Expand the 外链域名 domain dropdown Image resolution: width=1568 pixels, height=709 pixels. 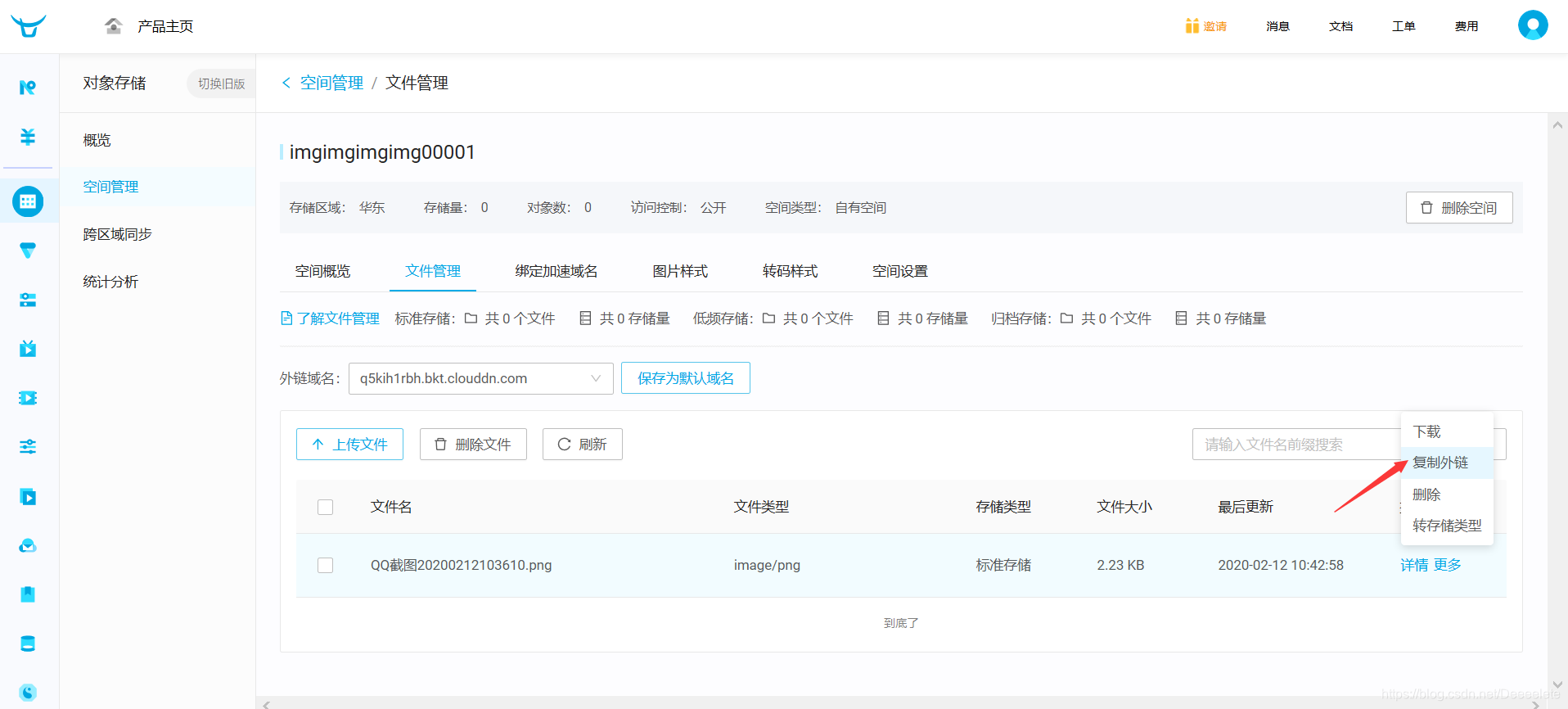[x=481, y=378]
